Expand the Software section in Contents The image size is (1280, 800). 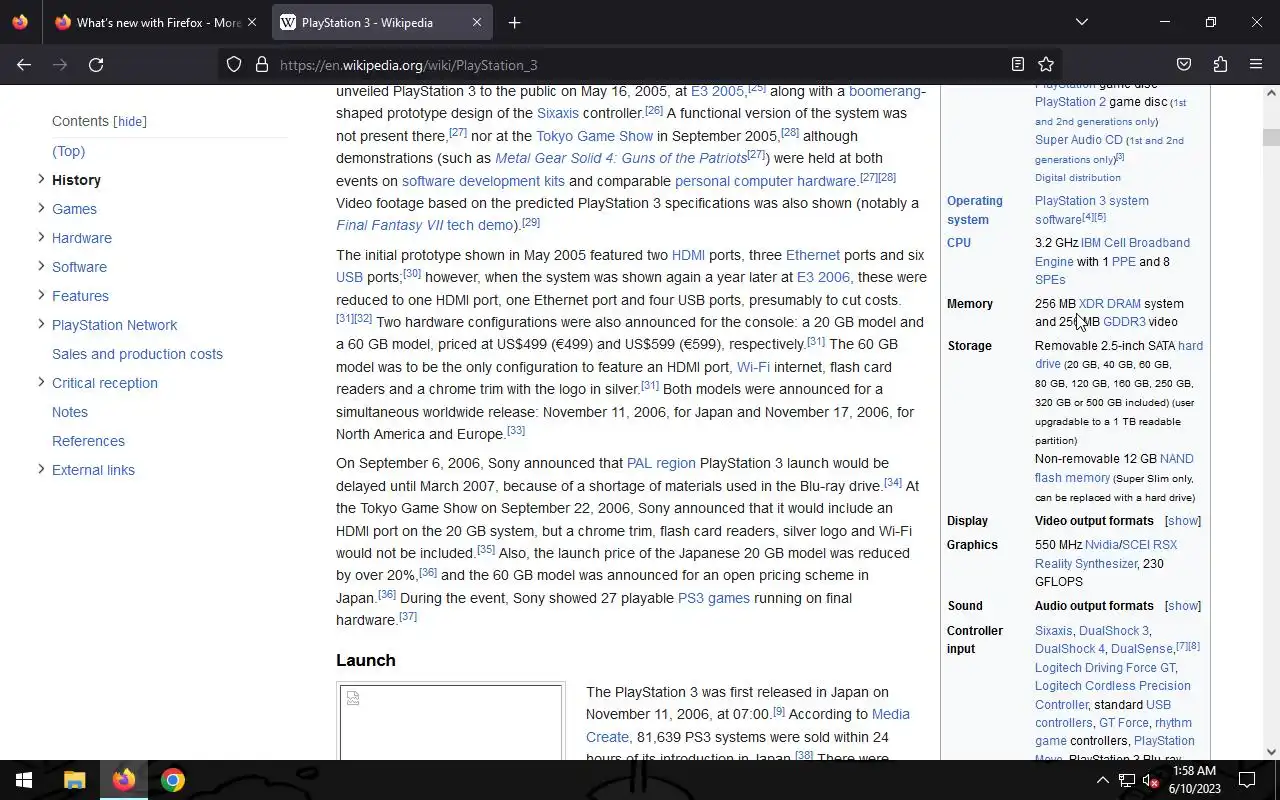pyautogui.click(x=41, y=266)
